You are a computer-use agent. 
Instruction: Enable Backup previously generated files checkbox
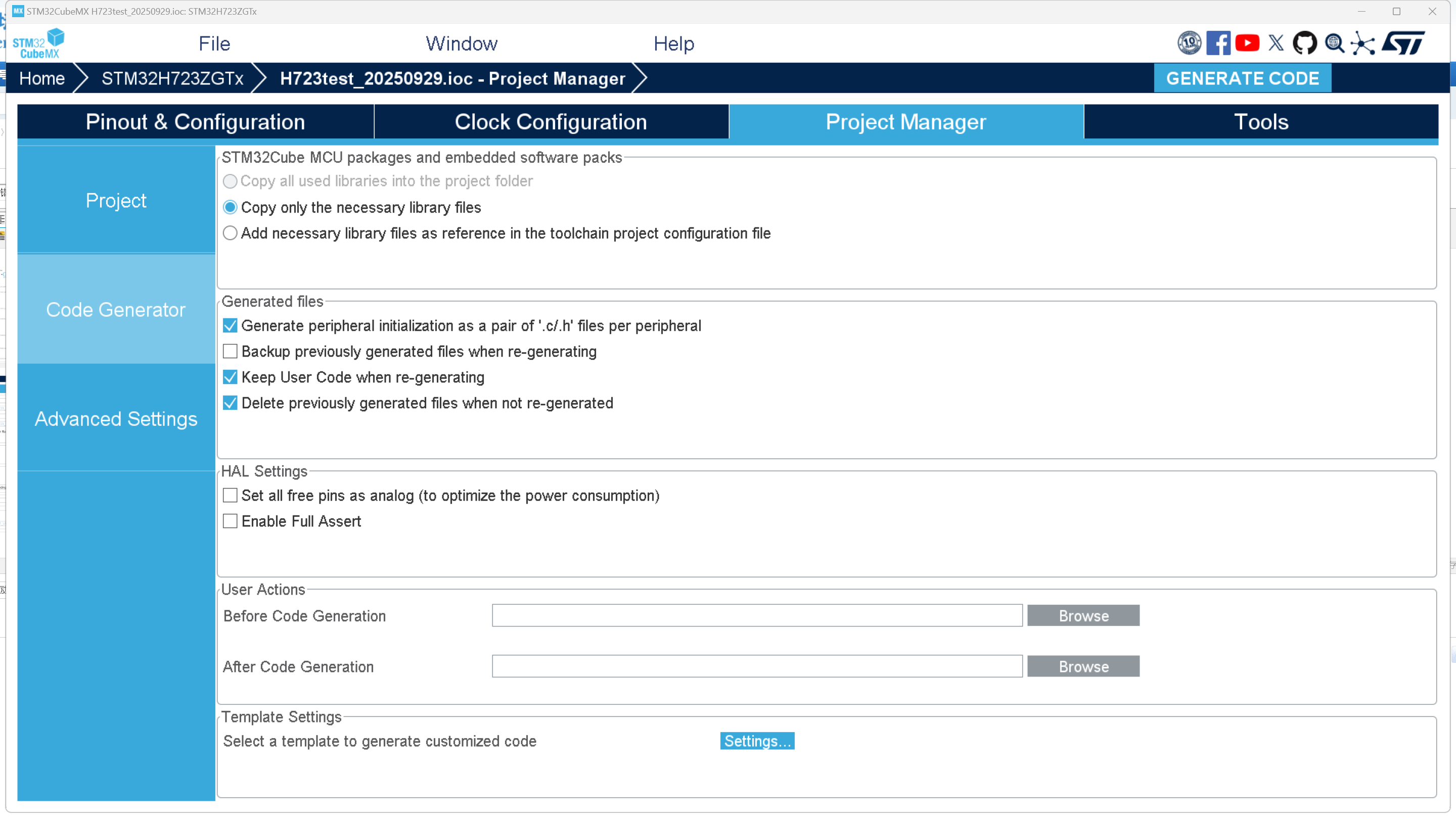tap(230, 351)
